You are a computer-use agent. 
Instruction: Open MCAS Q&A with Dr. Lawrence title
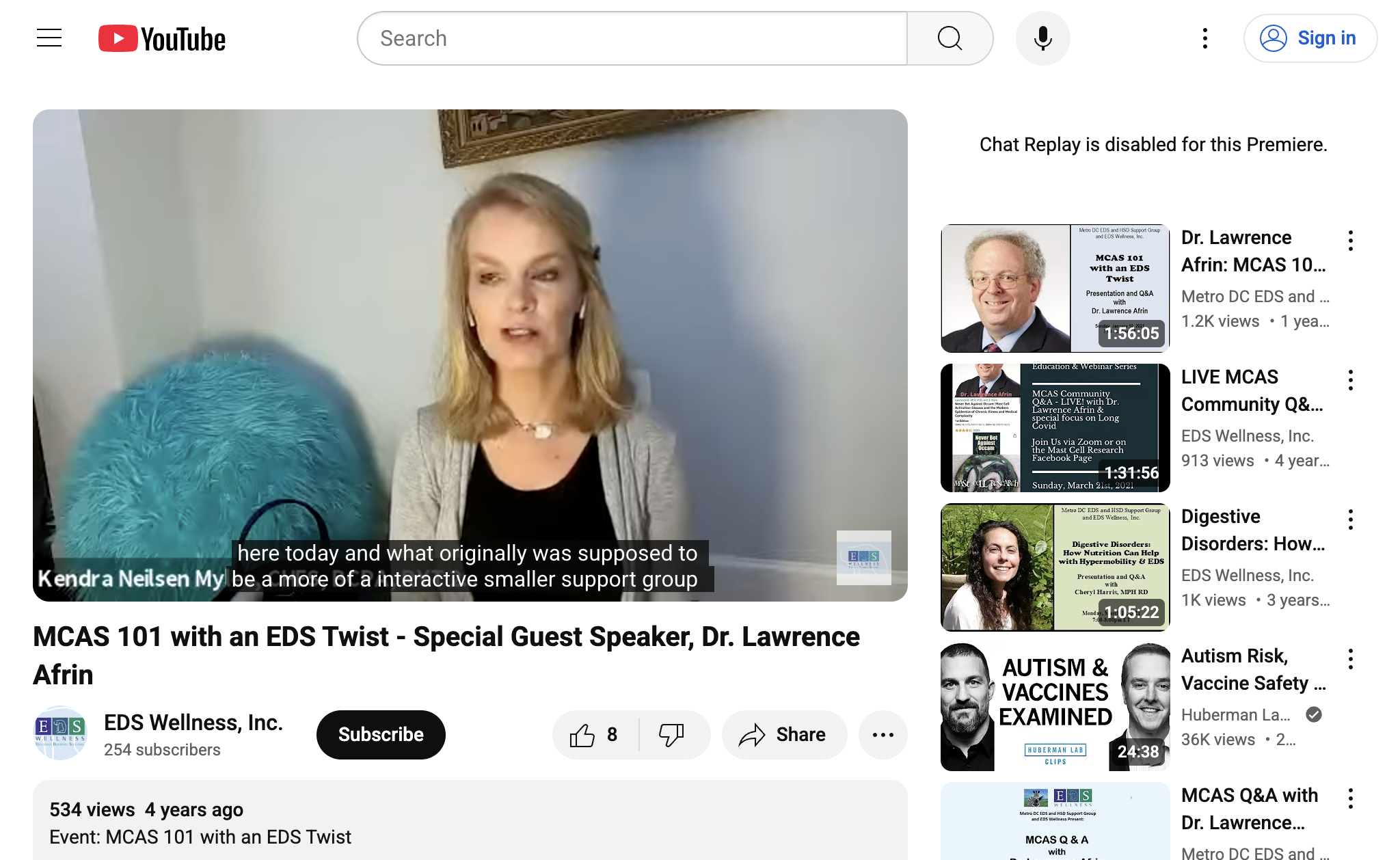coord(1250,809)
